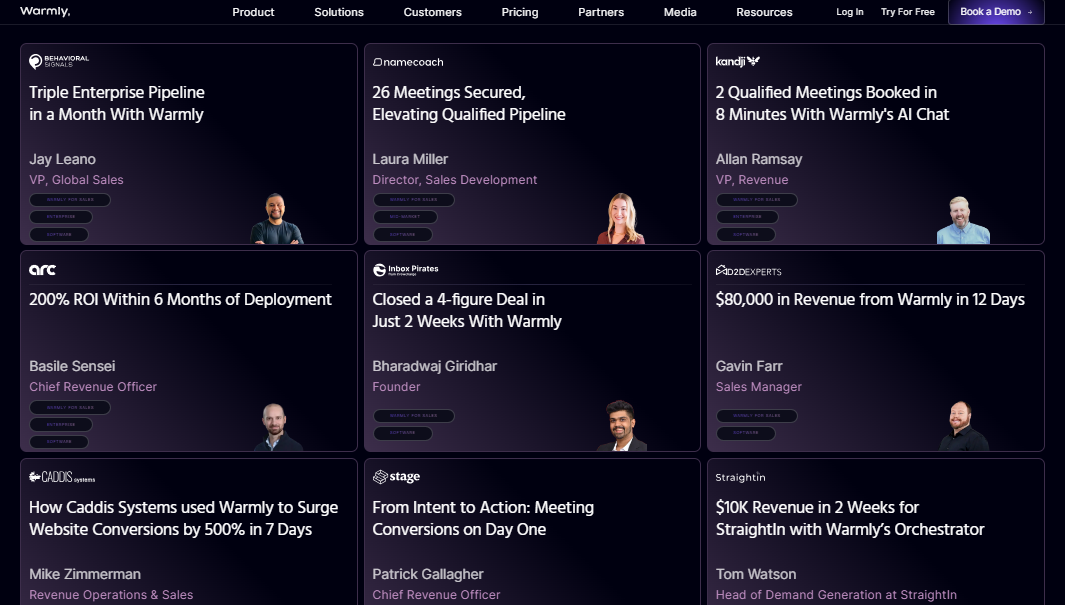The width and height of the screenshot is (1065, 605).
Task: Open the Behavioral Signals logo
Action: click(59, 61)
